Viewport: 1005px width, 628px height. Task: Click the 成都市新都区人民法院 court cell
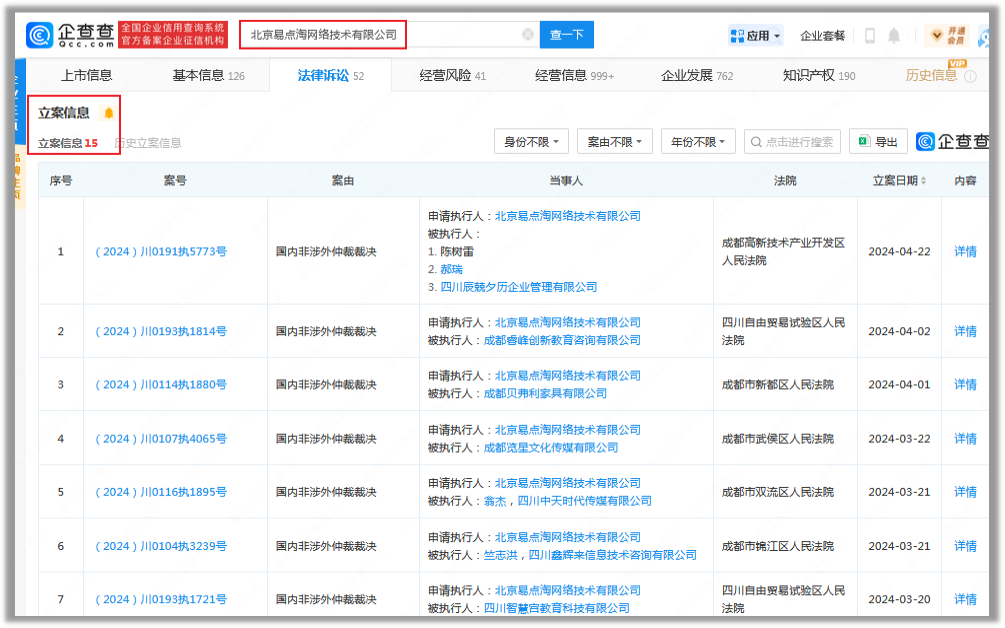click(777, 384)
